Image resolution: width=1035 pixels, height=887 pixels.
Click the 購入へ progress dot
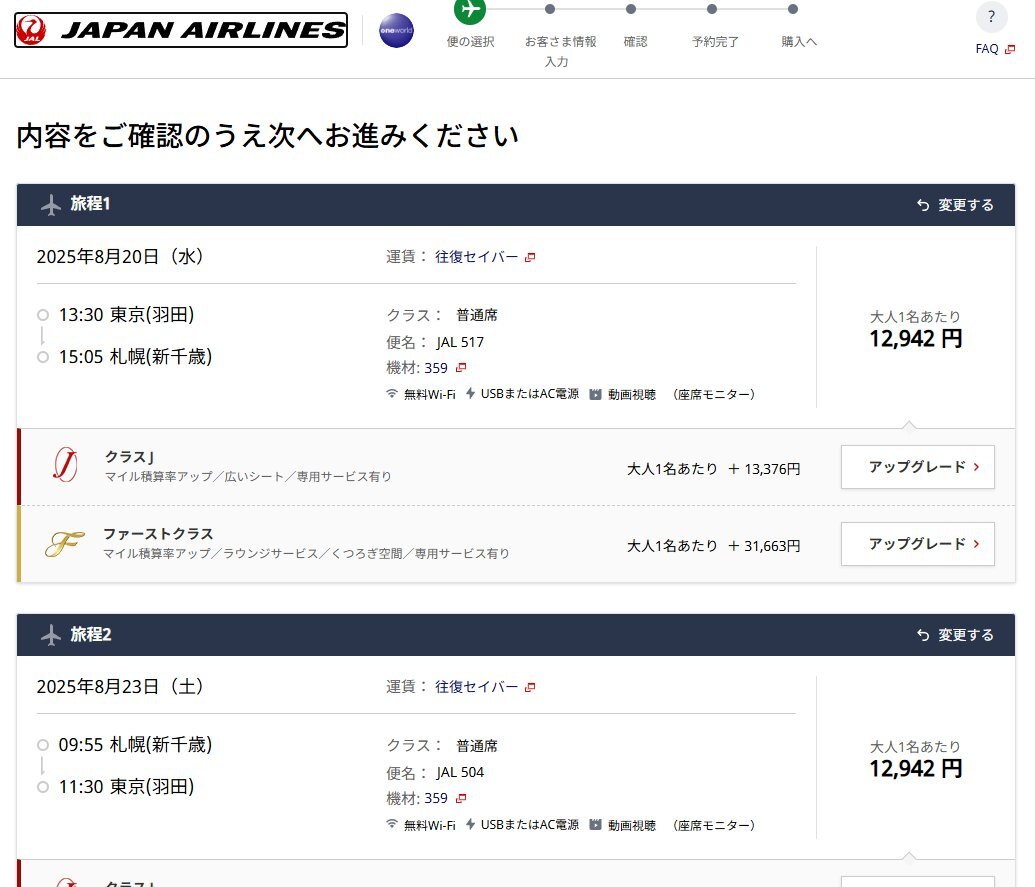tap(793, 9)
